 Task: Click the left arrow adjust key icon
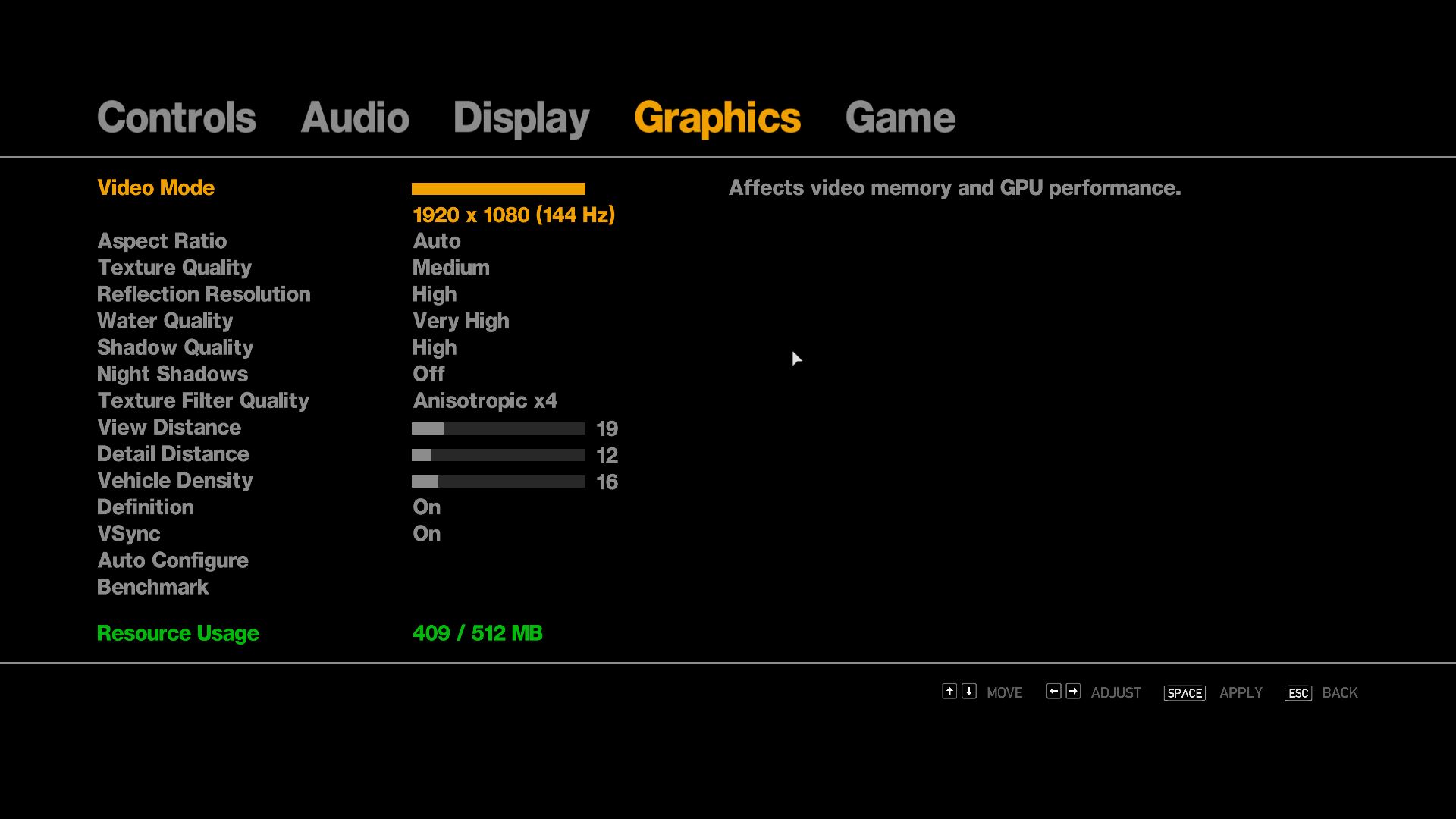[x=1053, y=691]
